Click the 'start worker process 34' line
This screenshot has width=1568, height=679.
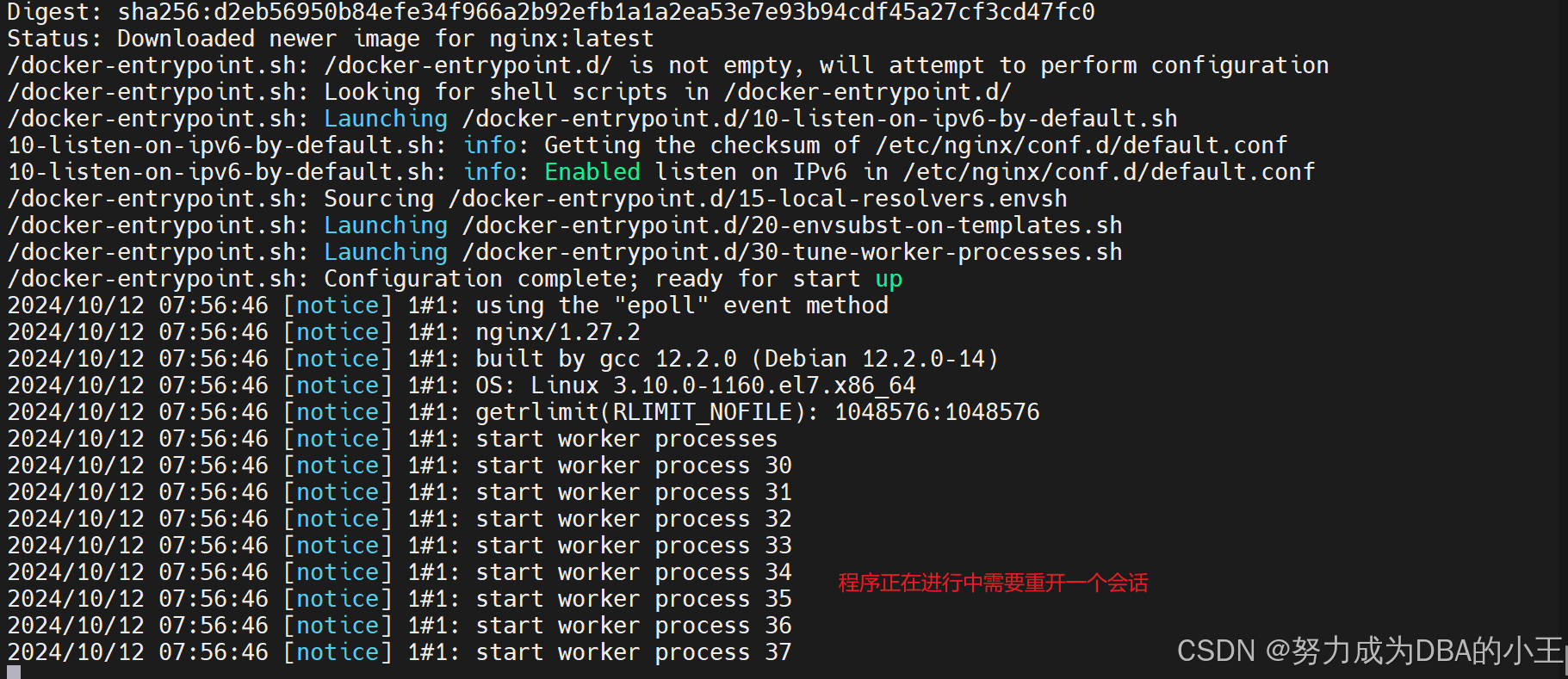point(400,572)
